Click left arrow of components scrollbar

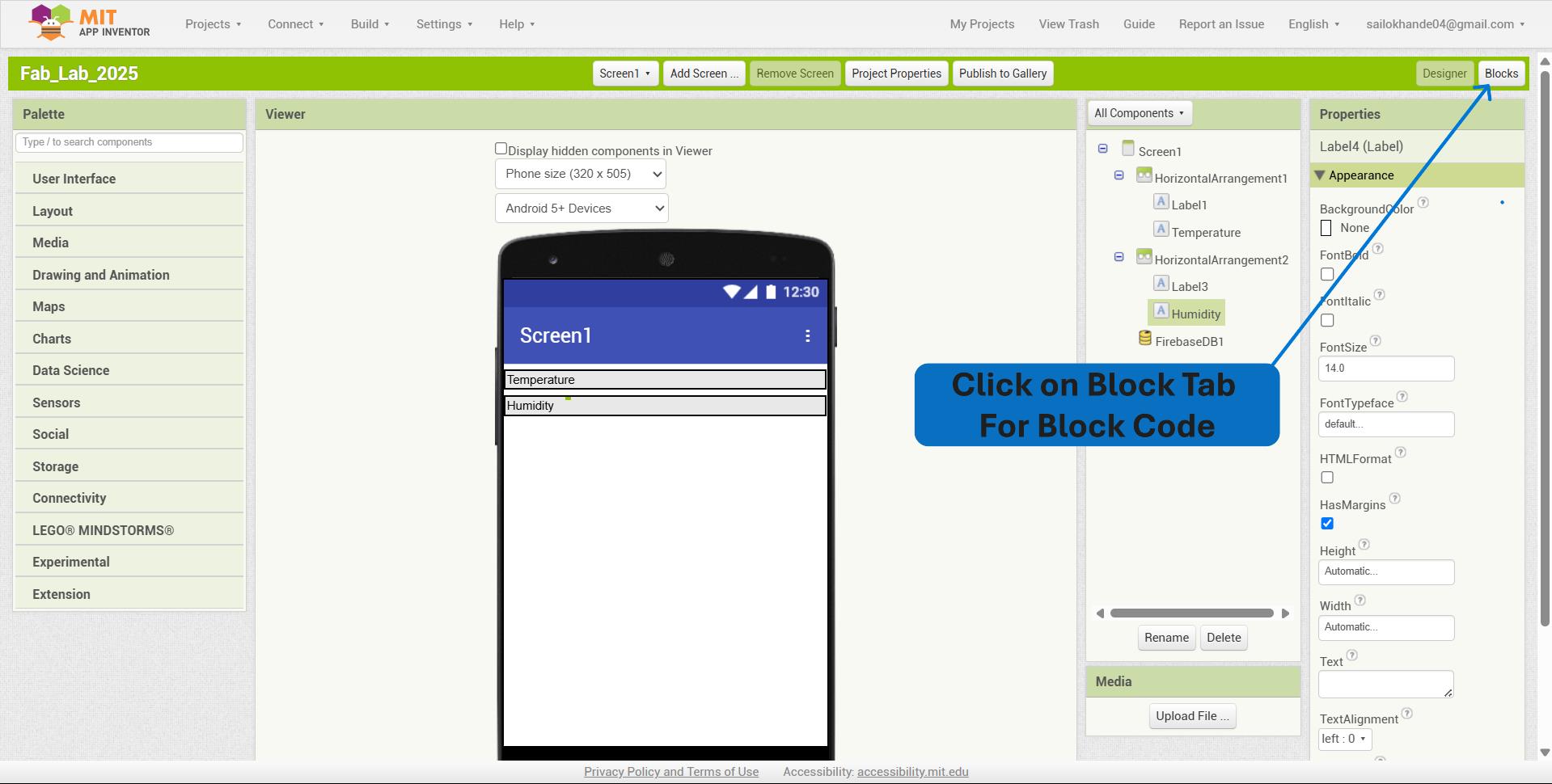click(1100, 613)
